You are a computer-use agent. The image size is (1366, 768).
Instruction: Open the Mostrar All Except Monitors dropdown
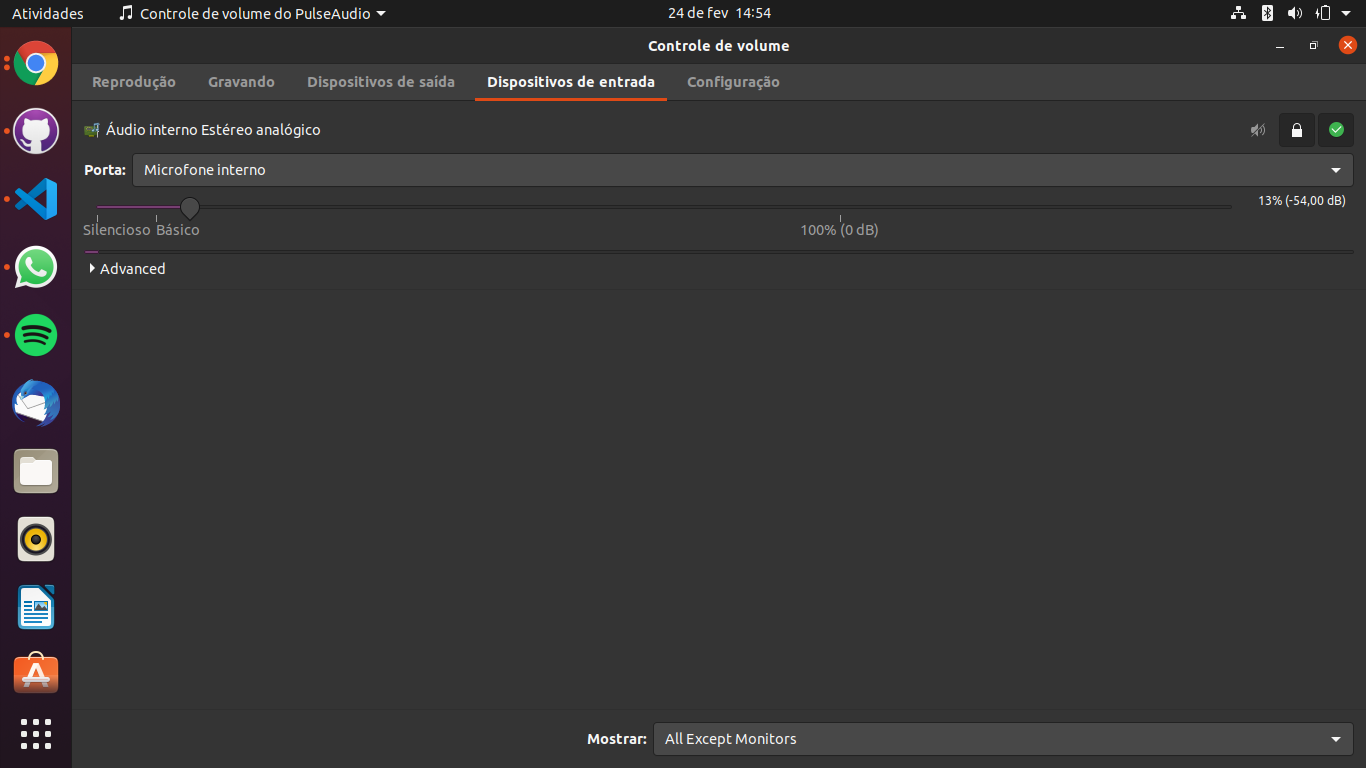tap(1002, 739)
